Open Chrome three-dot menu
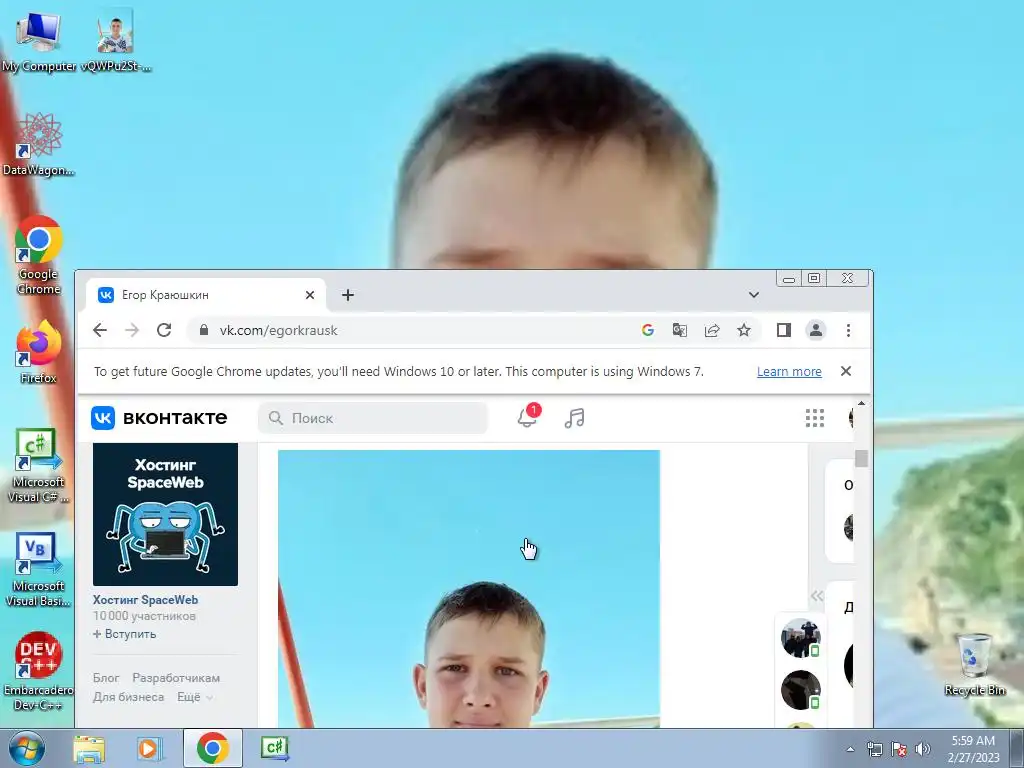Screen dimensions: 1024x768 (848, 330)
